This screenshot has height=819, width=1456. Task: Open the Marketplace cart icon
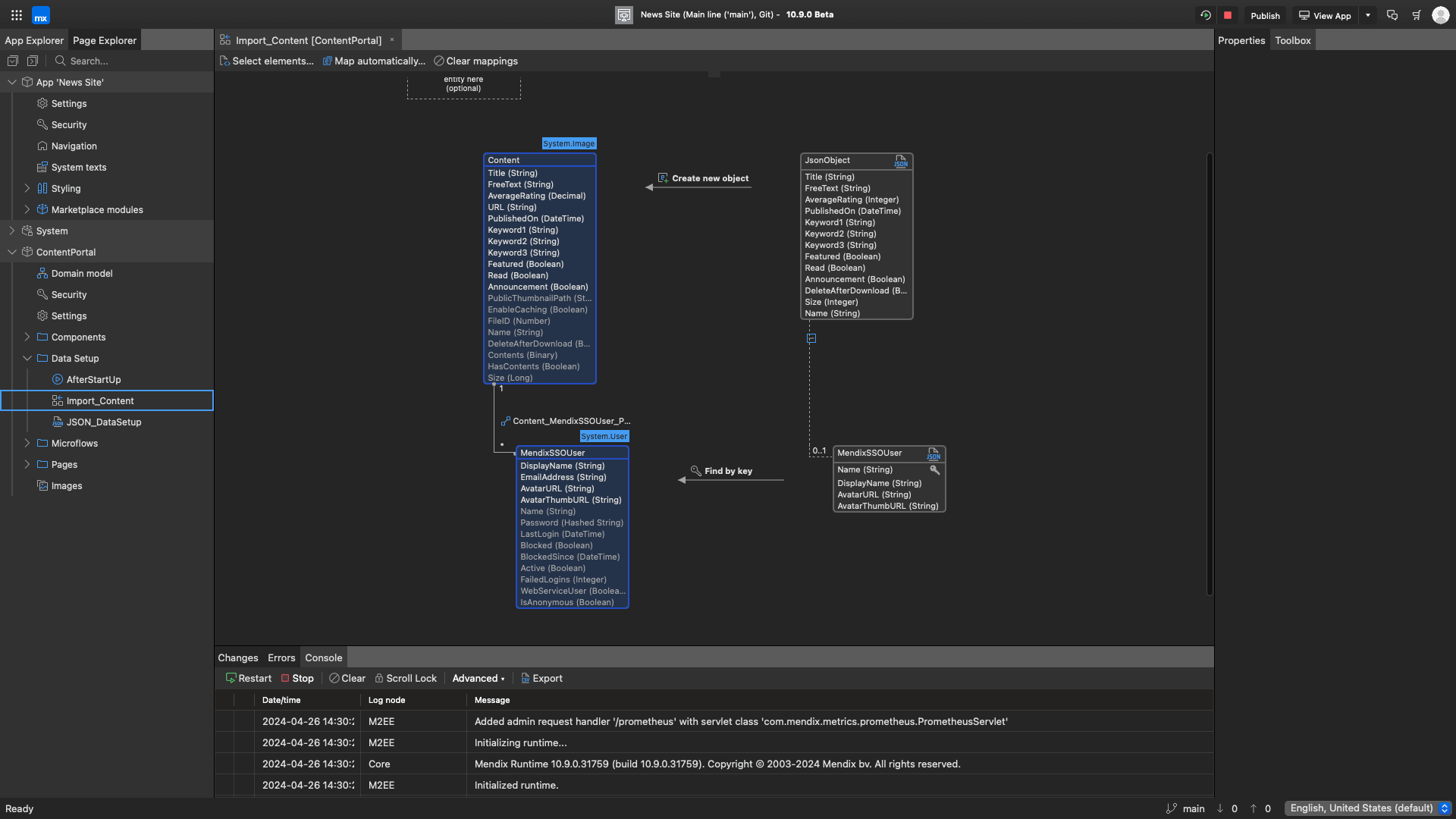click(x=1416, y=15)
